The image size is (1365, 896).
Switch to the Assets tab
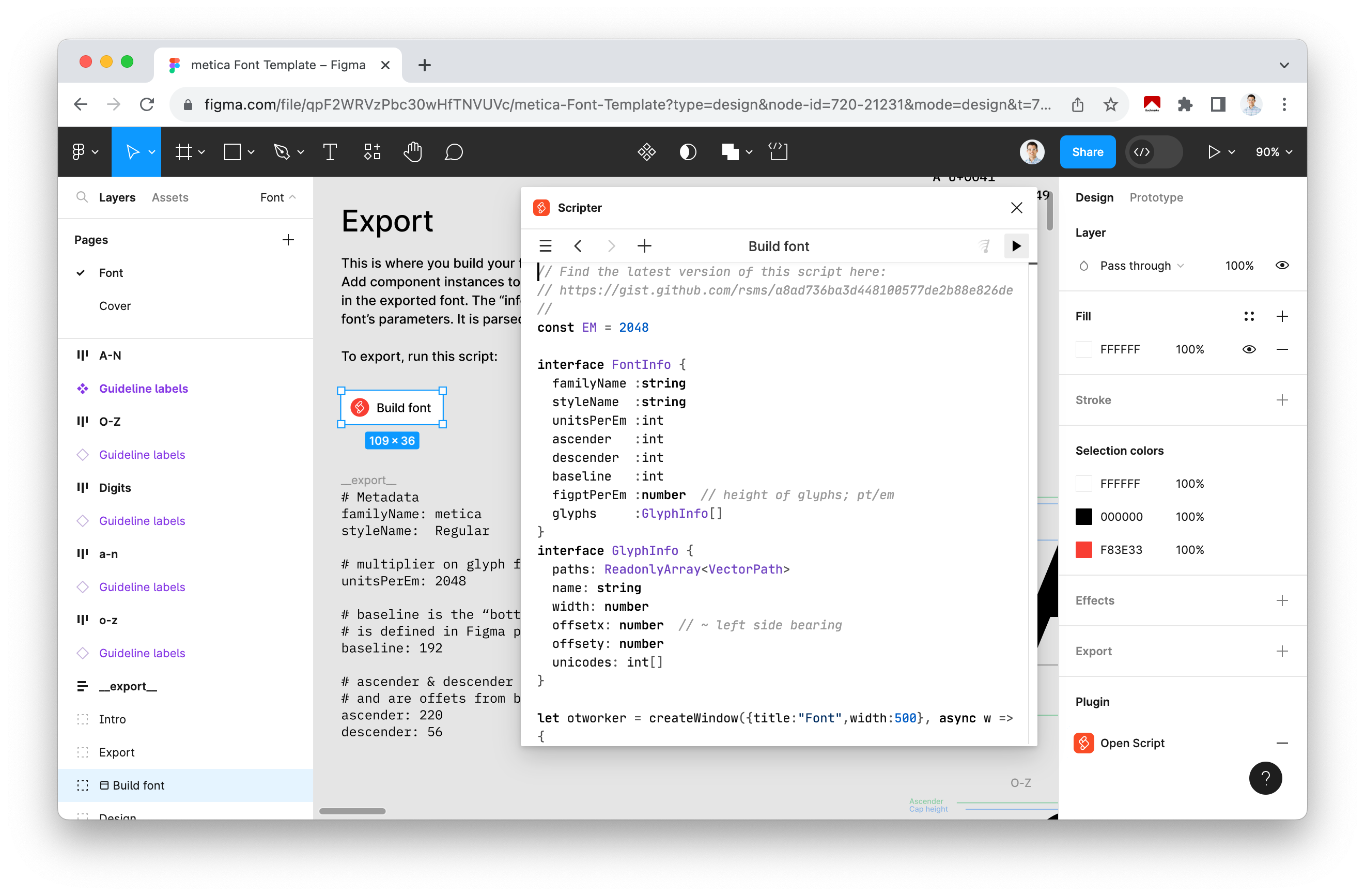pos(170,197)
